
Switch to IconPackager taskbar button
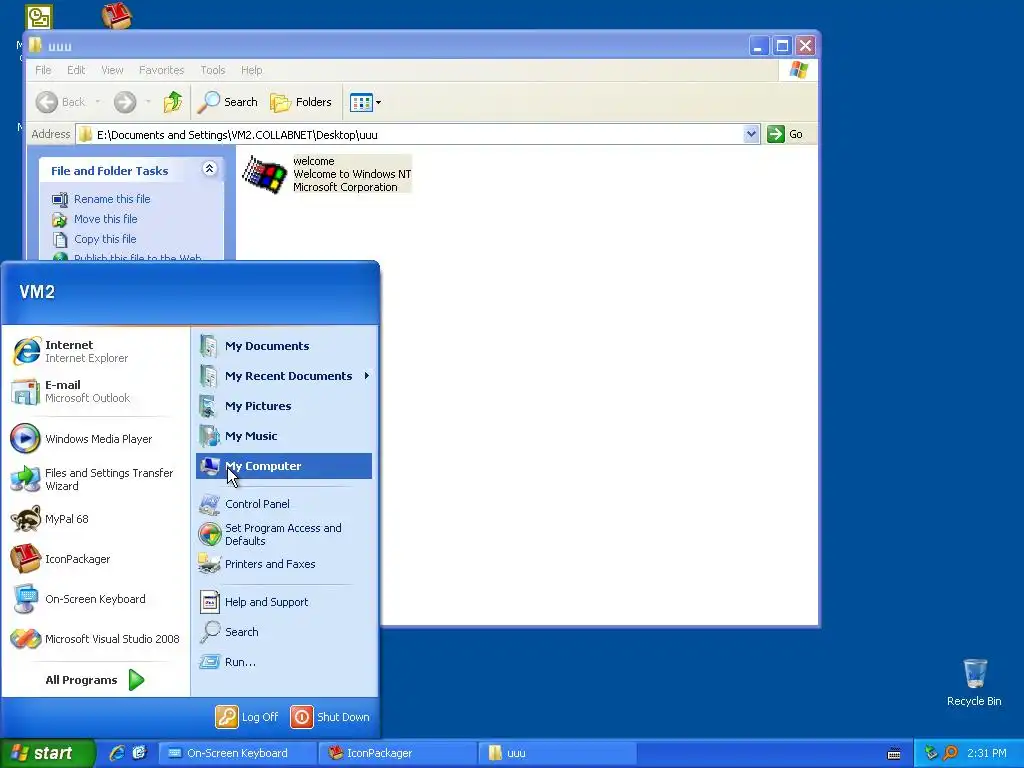coord(397,753)
